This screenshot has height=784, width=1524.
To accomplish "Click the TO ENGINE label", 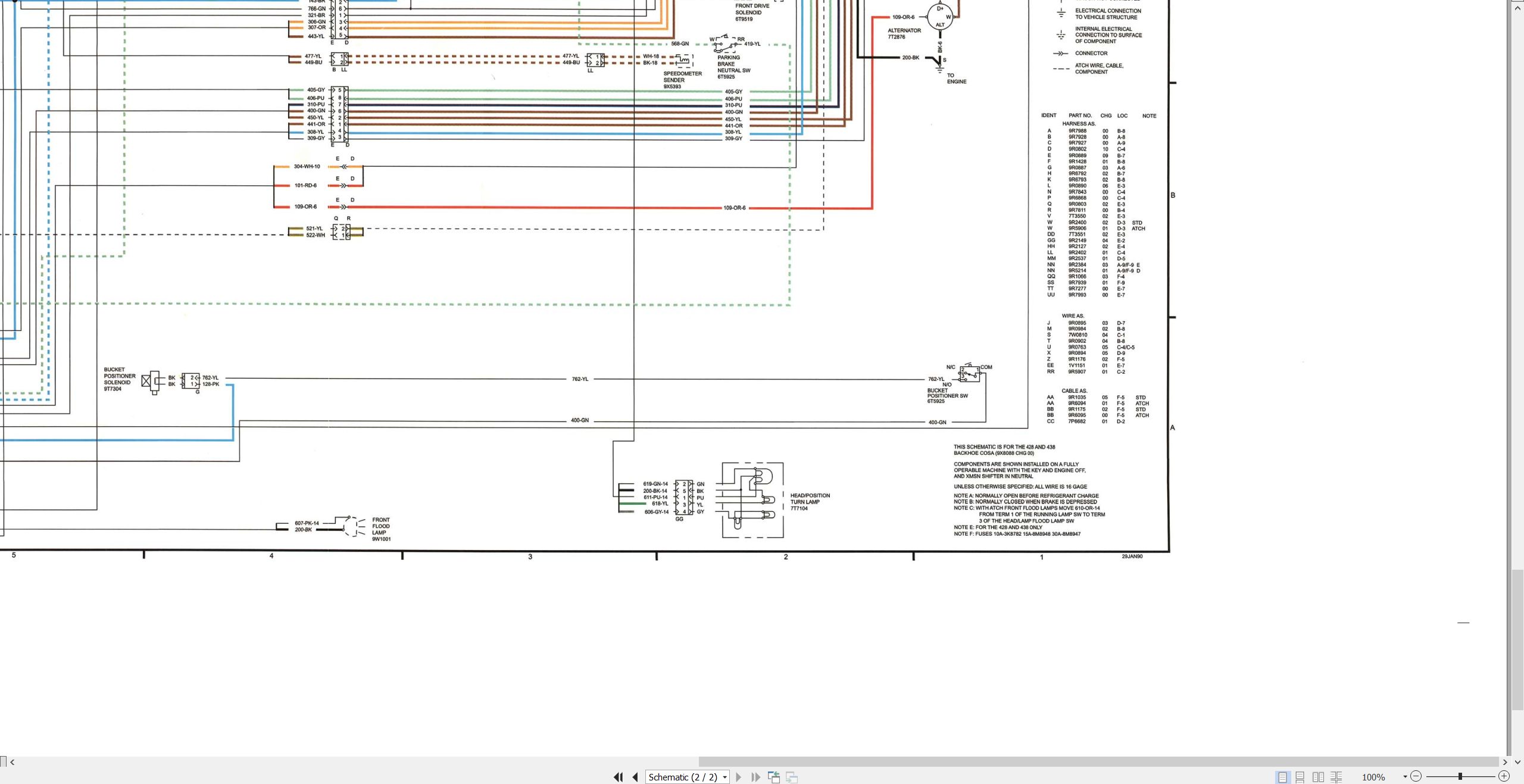I will pyautogui.click(x=956, y=79).
